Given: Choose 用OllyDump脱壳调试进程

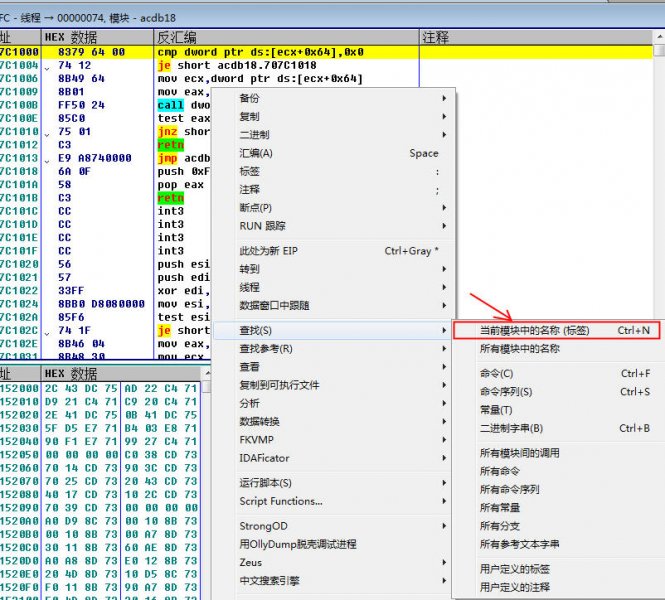Looking at the screenshot, I should (333, 544).
